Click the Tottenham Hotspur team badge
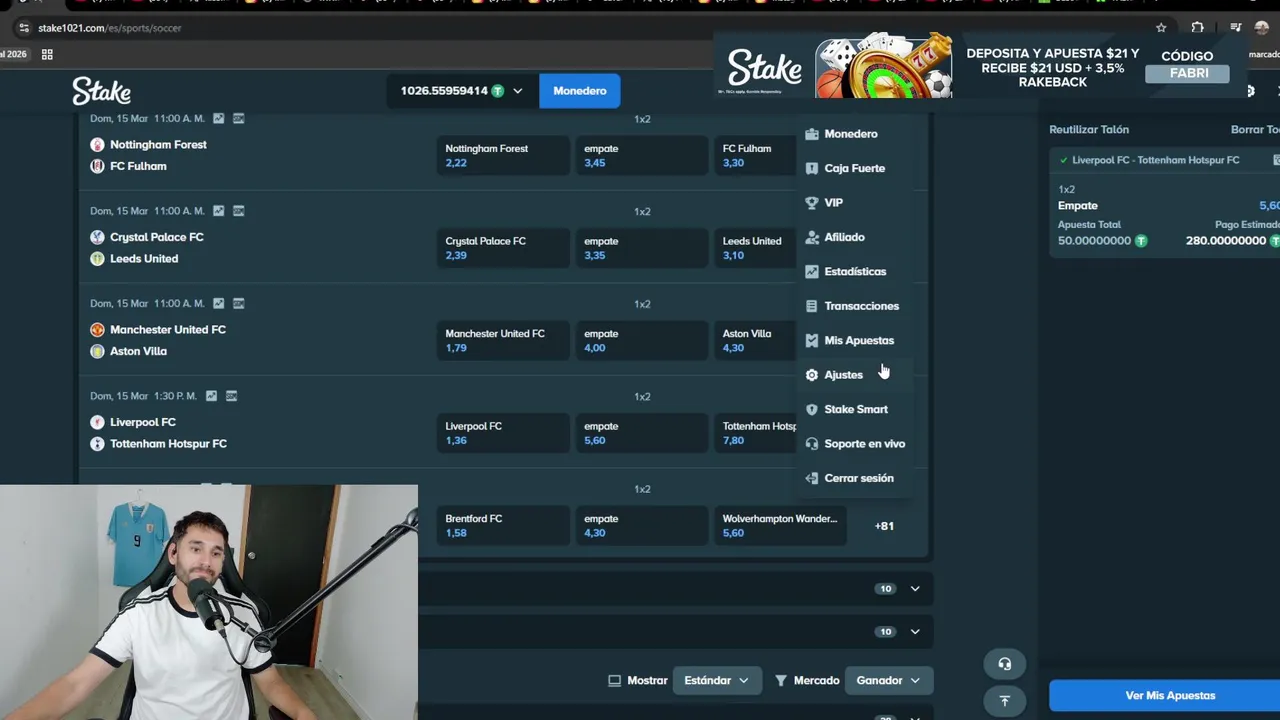The height and width of the screenshot is (720, 1280). point(97,444)
